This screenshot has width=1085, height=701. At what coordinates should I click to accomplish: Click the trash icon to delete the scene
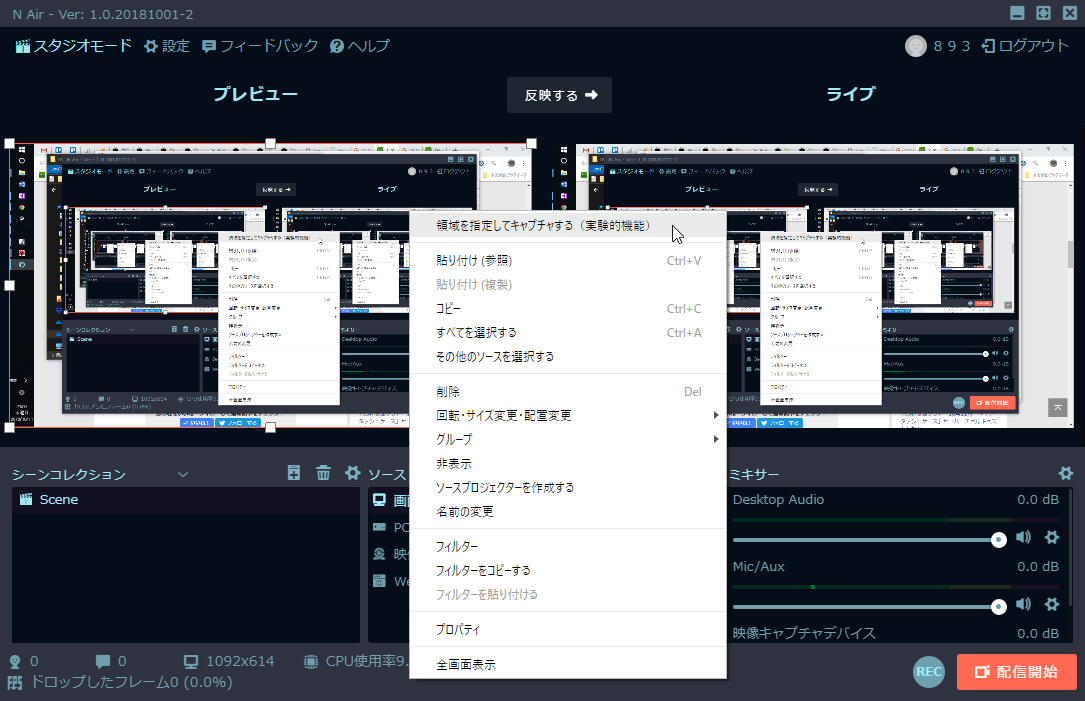pos(322,471)
